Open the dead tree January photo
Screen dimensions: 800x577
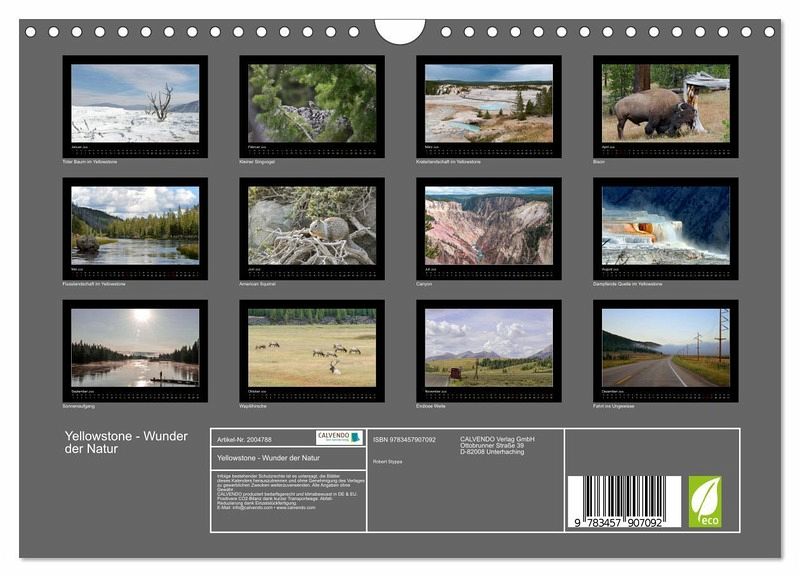135,104
